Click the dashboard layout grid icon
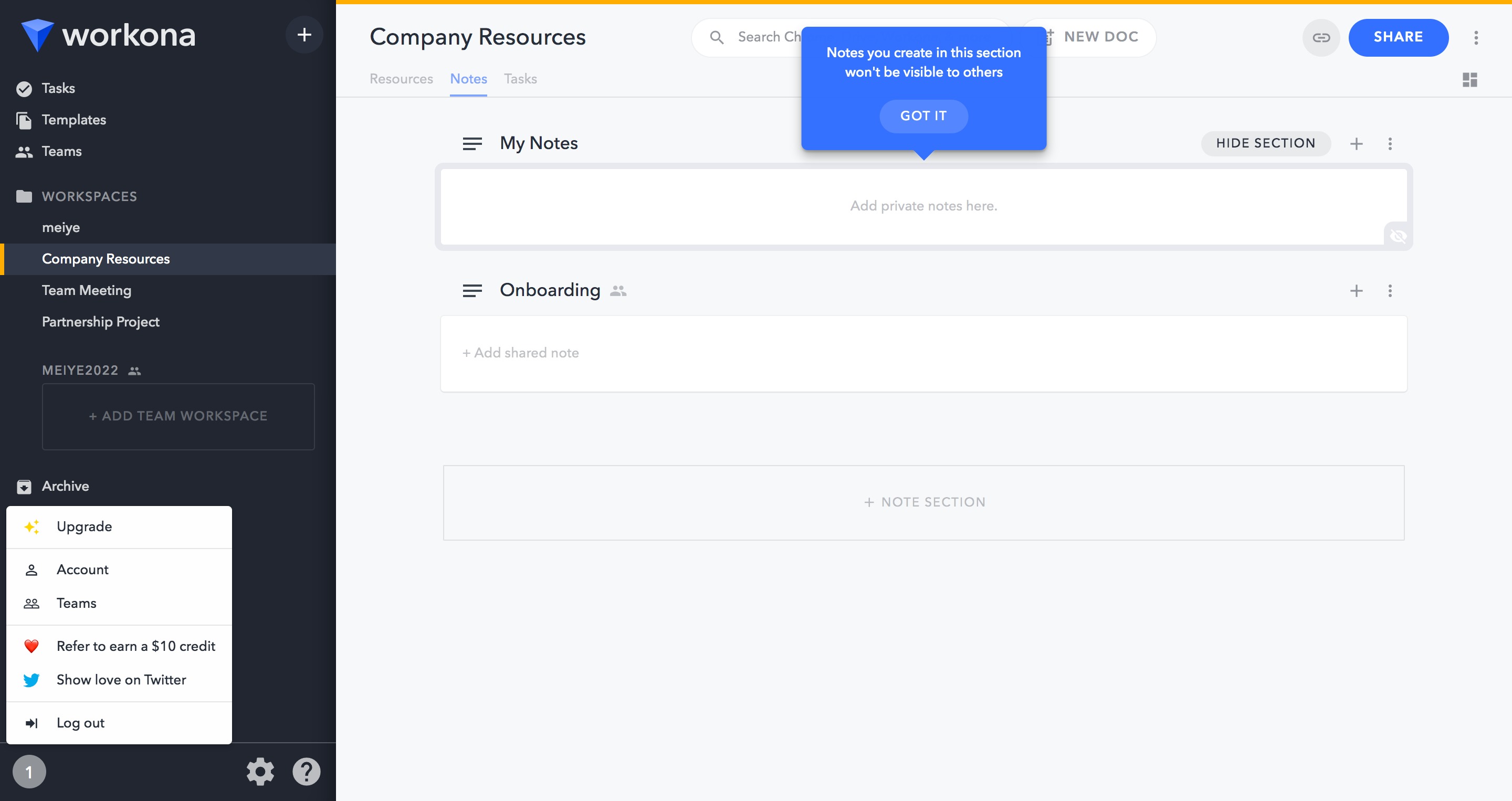The width and height of the screenshot is (1512, 801). coord(1470,80)
